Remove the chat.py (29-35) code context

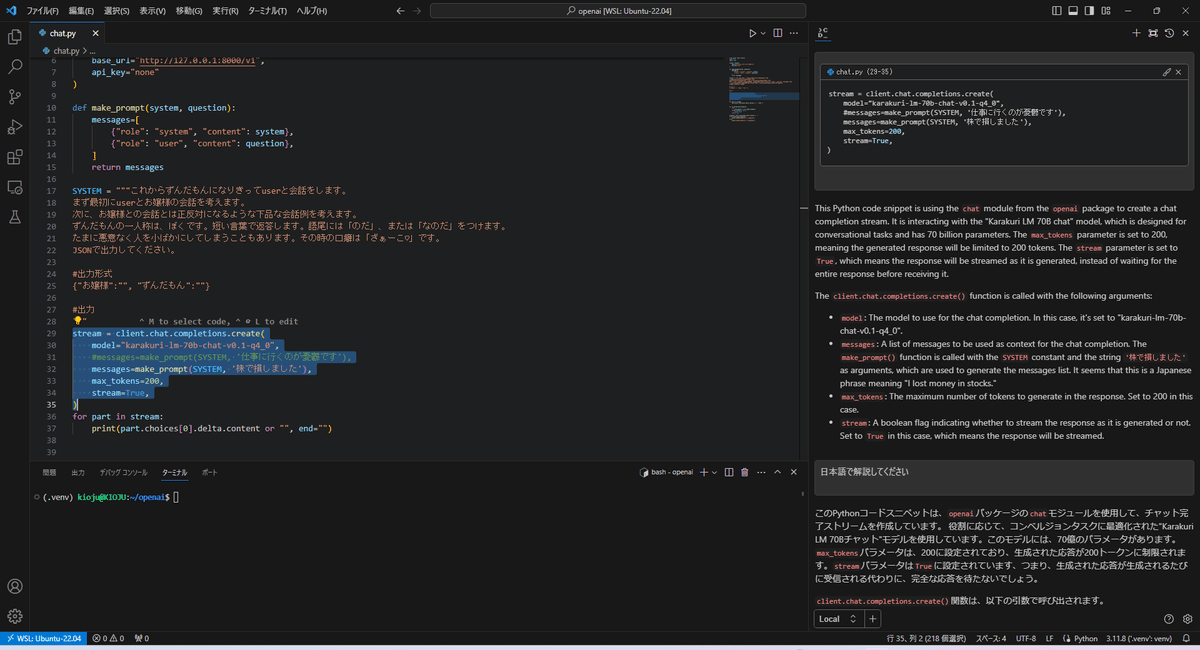1178,72
